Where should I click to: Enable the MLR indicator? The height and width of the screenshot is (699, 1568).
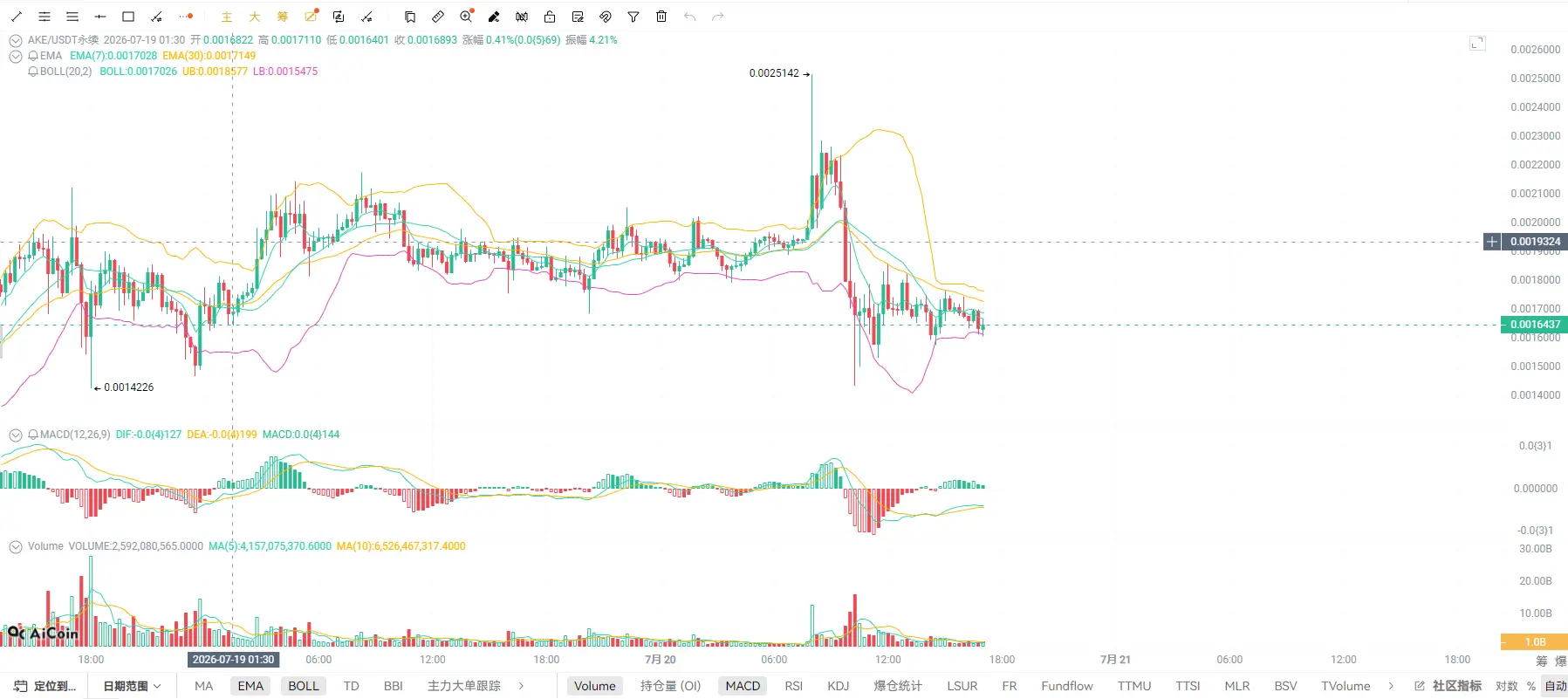(x=1237, y=686)
